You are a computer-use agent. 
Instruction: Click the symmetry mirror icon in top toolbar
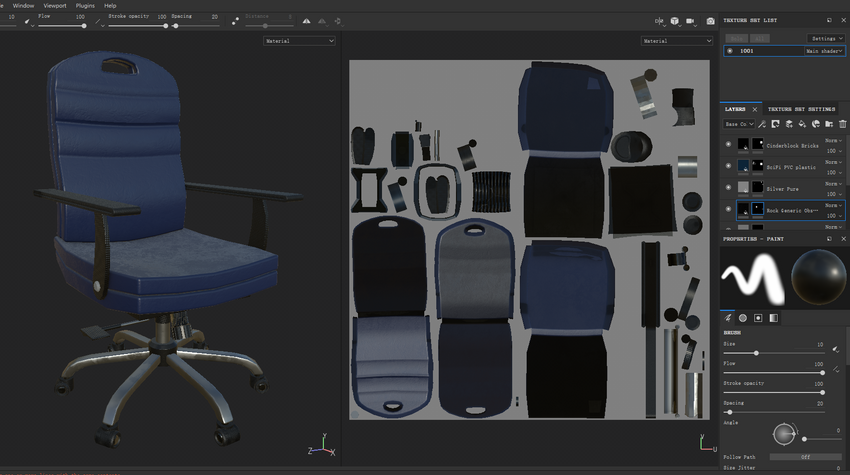(x=306, y=21)
